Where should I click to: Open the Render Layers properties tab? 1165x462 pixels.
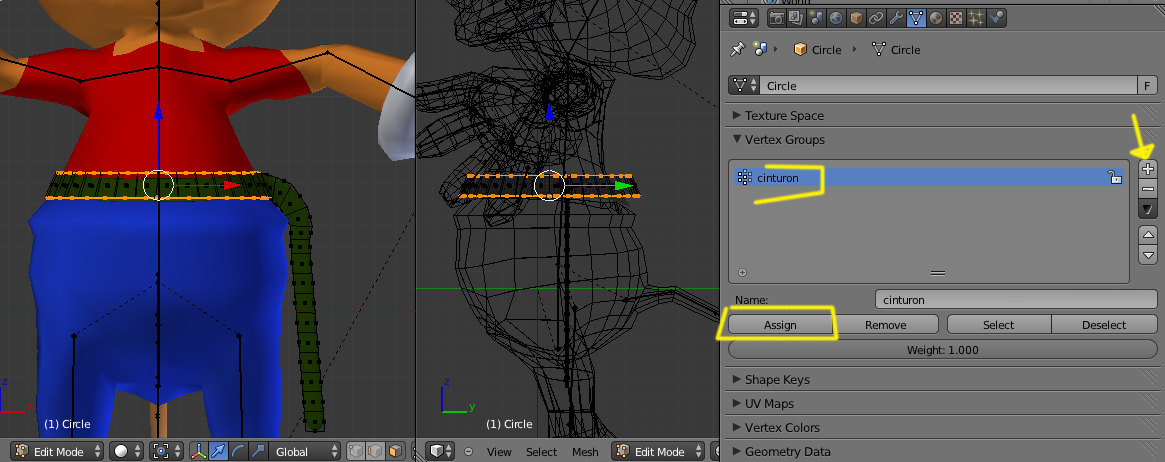coord(796,19)
